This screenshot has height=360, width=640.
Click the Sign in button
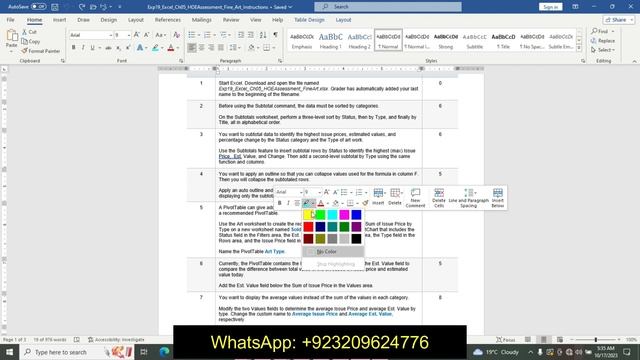pyautogui.click(x=551, y=7)
